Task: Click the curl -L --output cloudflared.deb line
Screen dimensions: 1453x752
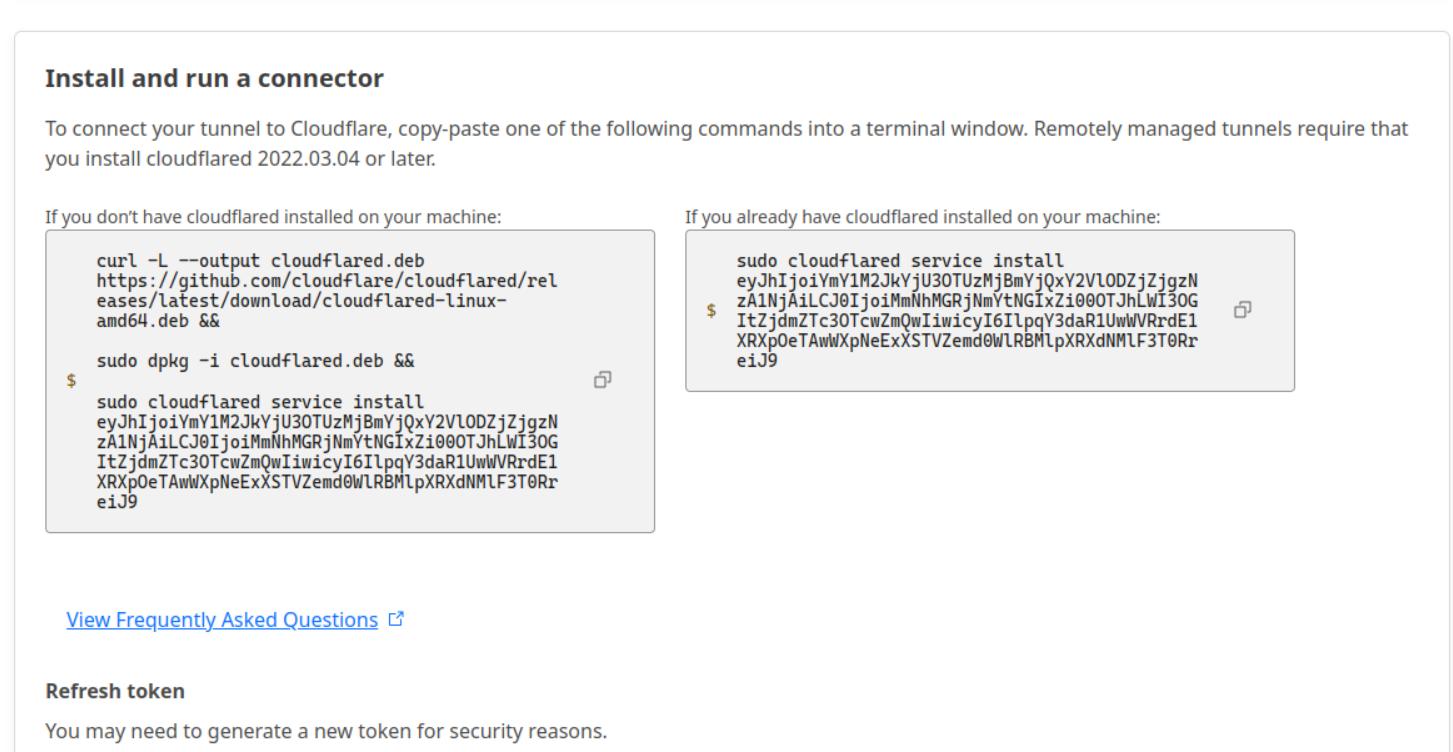Action: click(260, 261)
